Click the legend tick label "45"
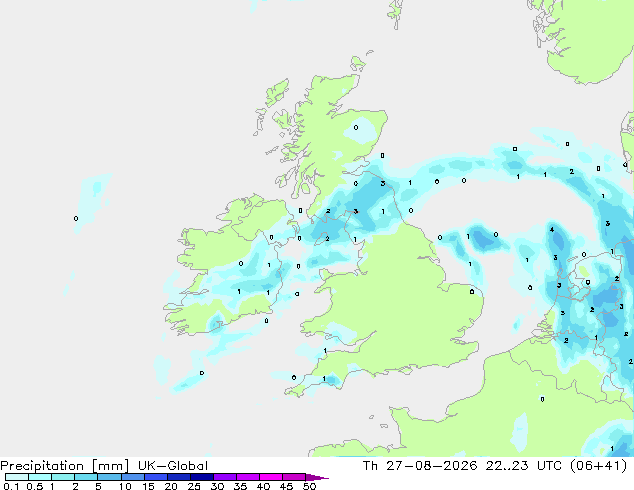The image size is (634, 490). pyautogui.click(x=286, y=486)
